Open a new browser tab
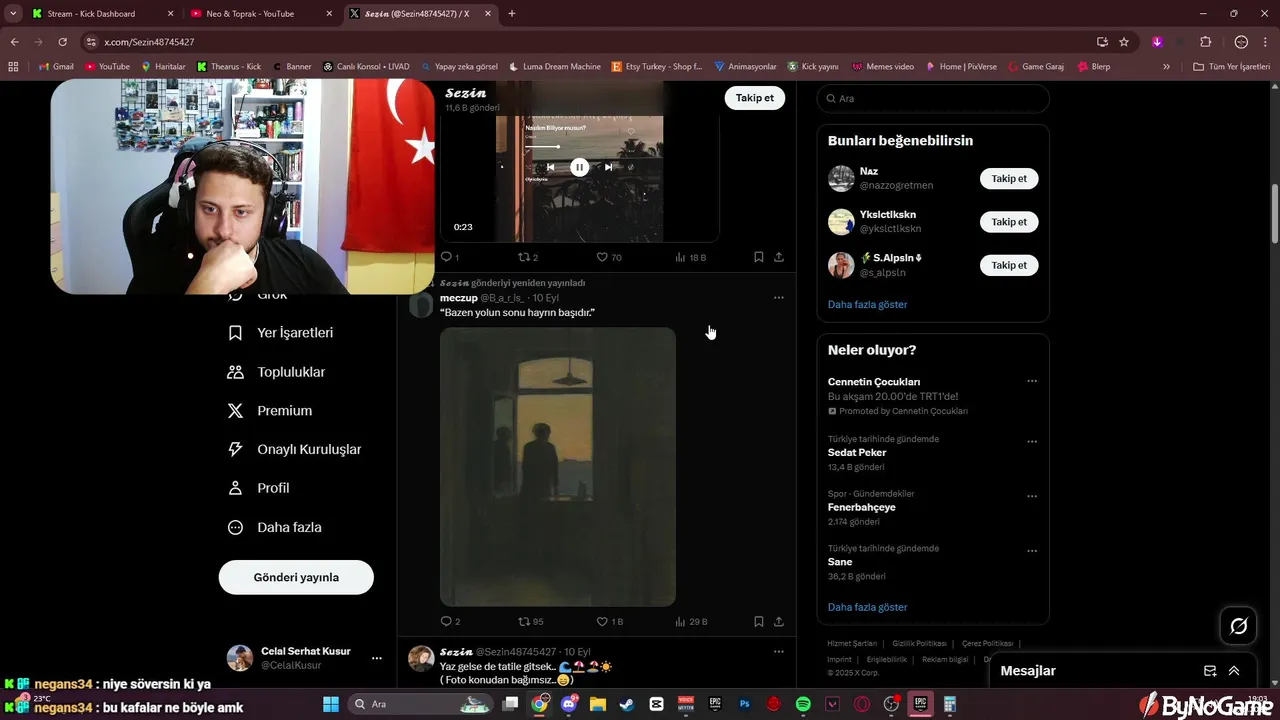This screenshot has width=1280, height=720. coord(512,14)
